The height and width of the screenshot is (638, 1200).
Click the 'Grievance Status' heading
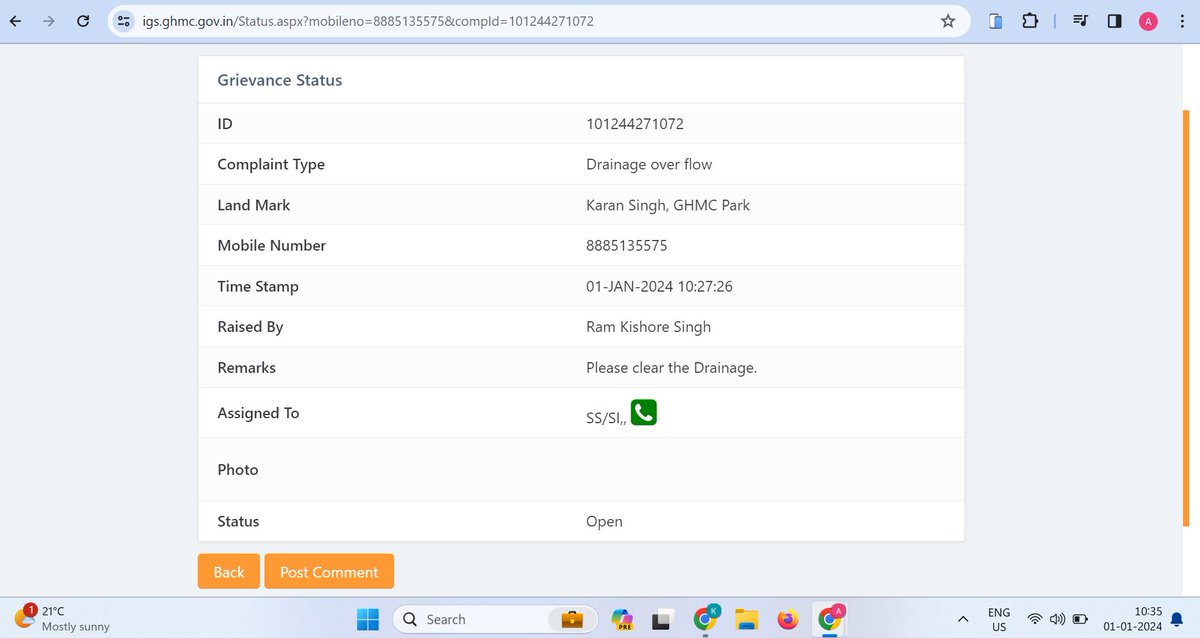(x=280, y=80)
